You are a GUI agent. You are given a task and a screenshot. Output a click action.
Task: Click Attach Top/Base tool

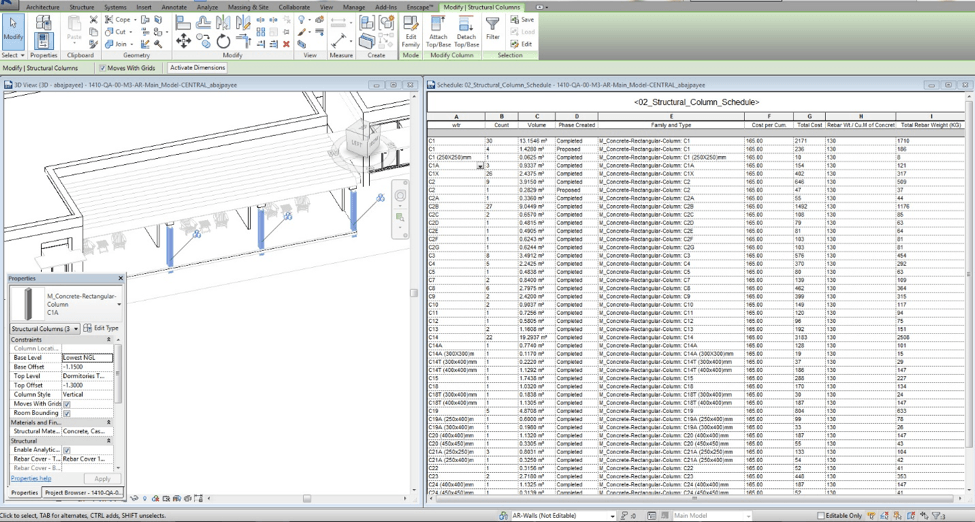click(x=438, y=32)
